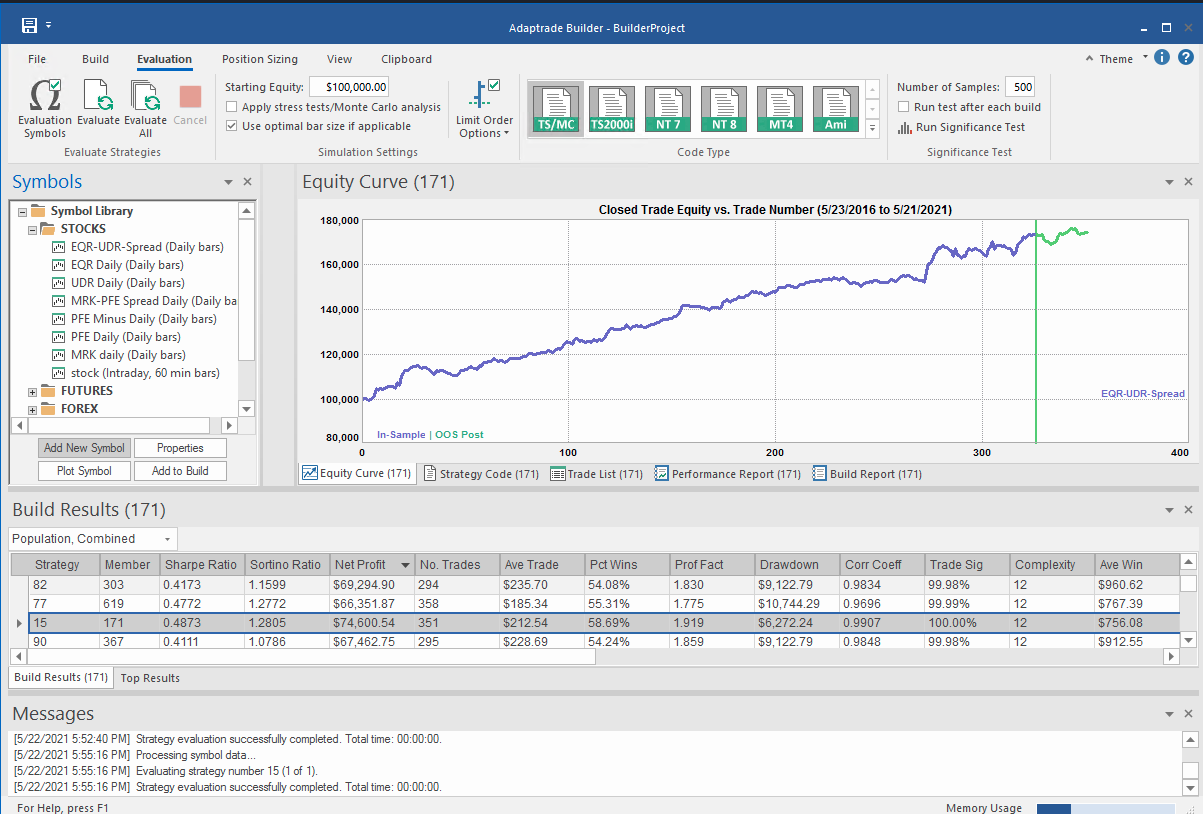Click Build Results horizontal scrollbar
Screen dimensions: 1203x814
[310, 657]
